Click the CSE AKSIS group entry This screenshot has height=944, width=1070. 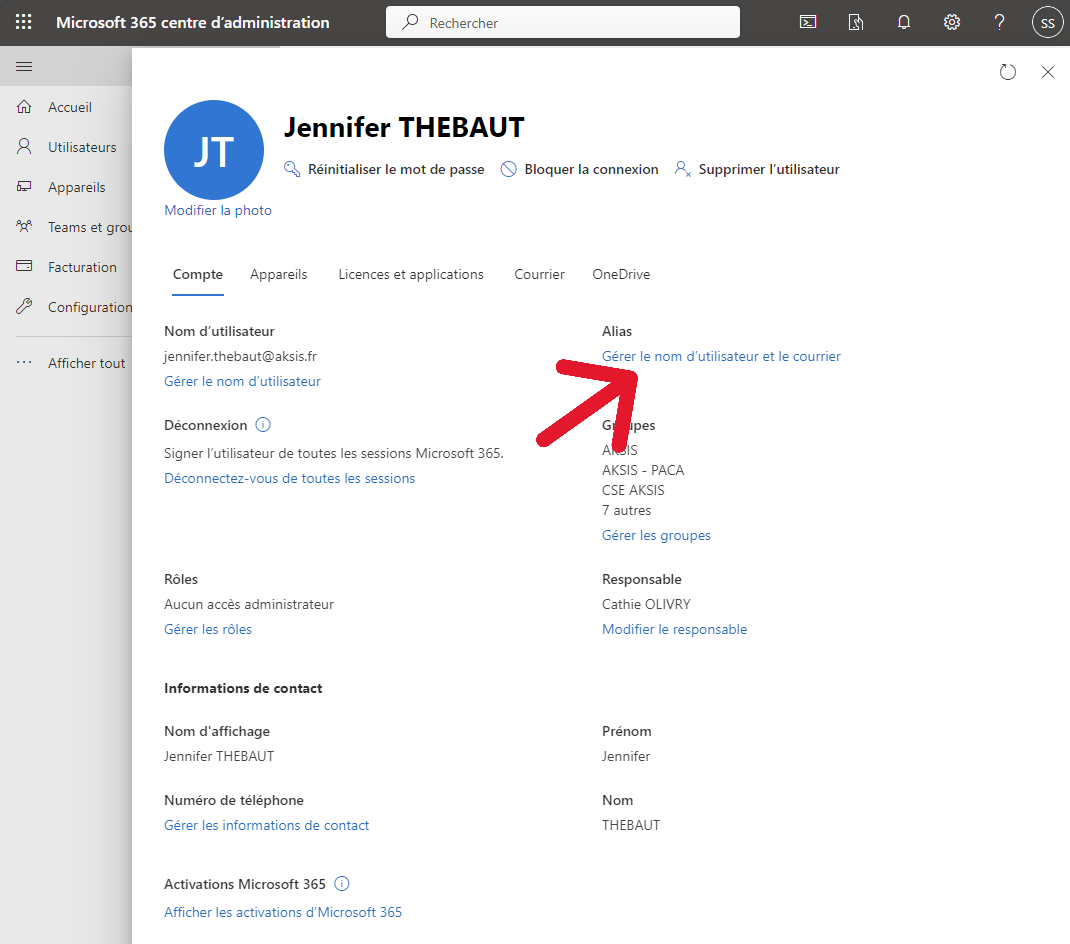point(633,490)
